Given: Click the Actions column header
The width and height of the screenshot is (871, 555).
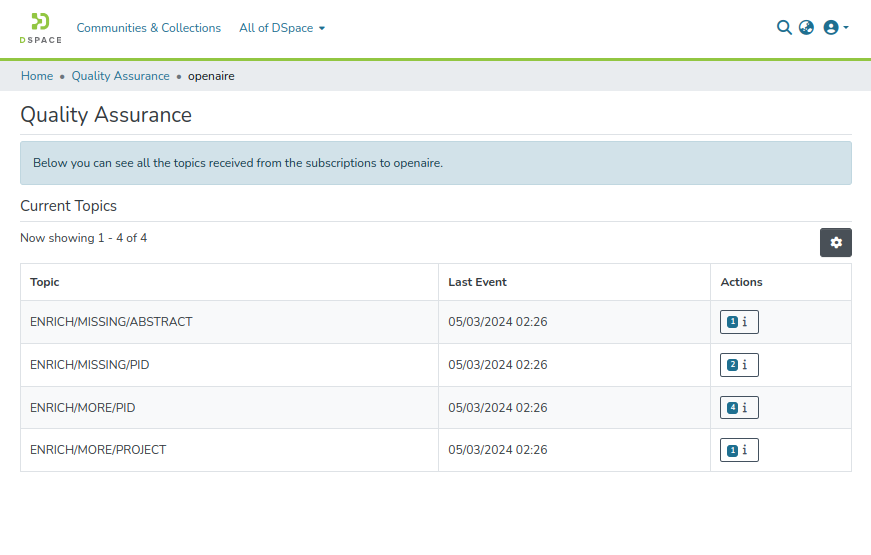Looking at the screenshot, I should [741, 282].
